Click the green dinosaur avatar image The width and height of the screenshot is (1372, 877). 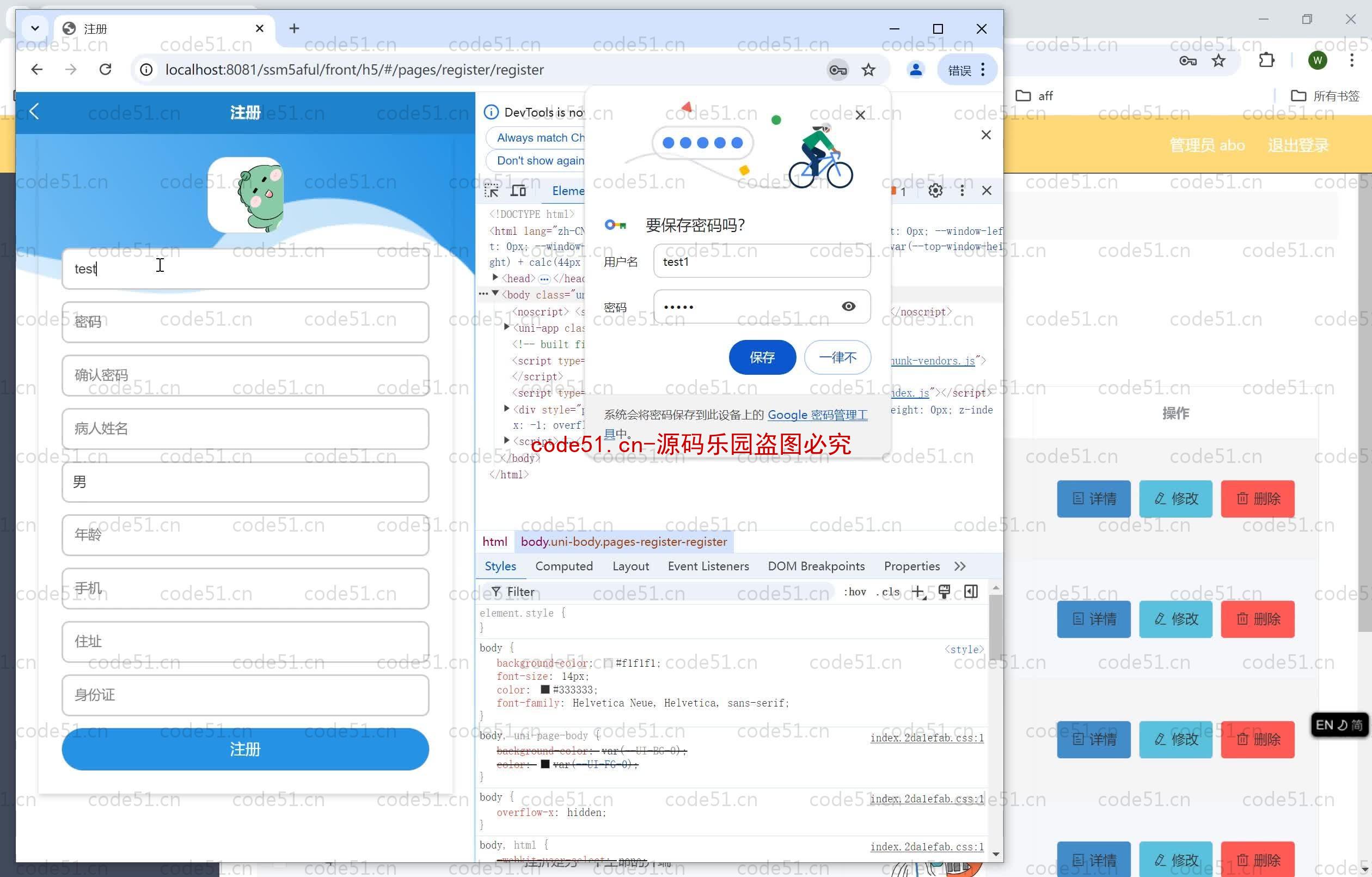(x=246, y=195)
